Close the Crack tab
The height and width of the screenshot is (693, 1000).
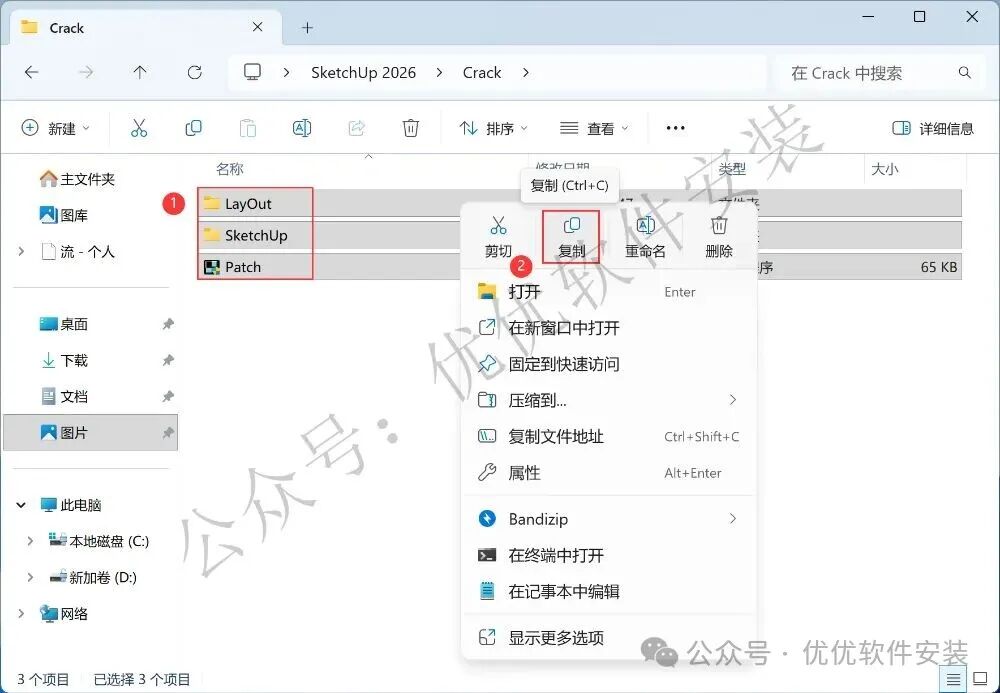pyautogui.click(x=258, y=27)
